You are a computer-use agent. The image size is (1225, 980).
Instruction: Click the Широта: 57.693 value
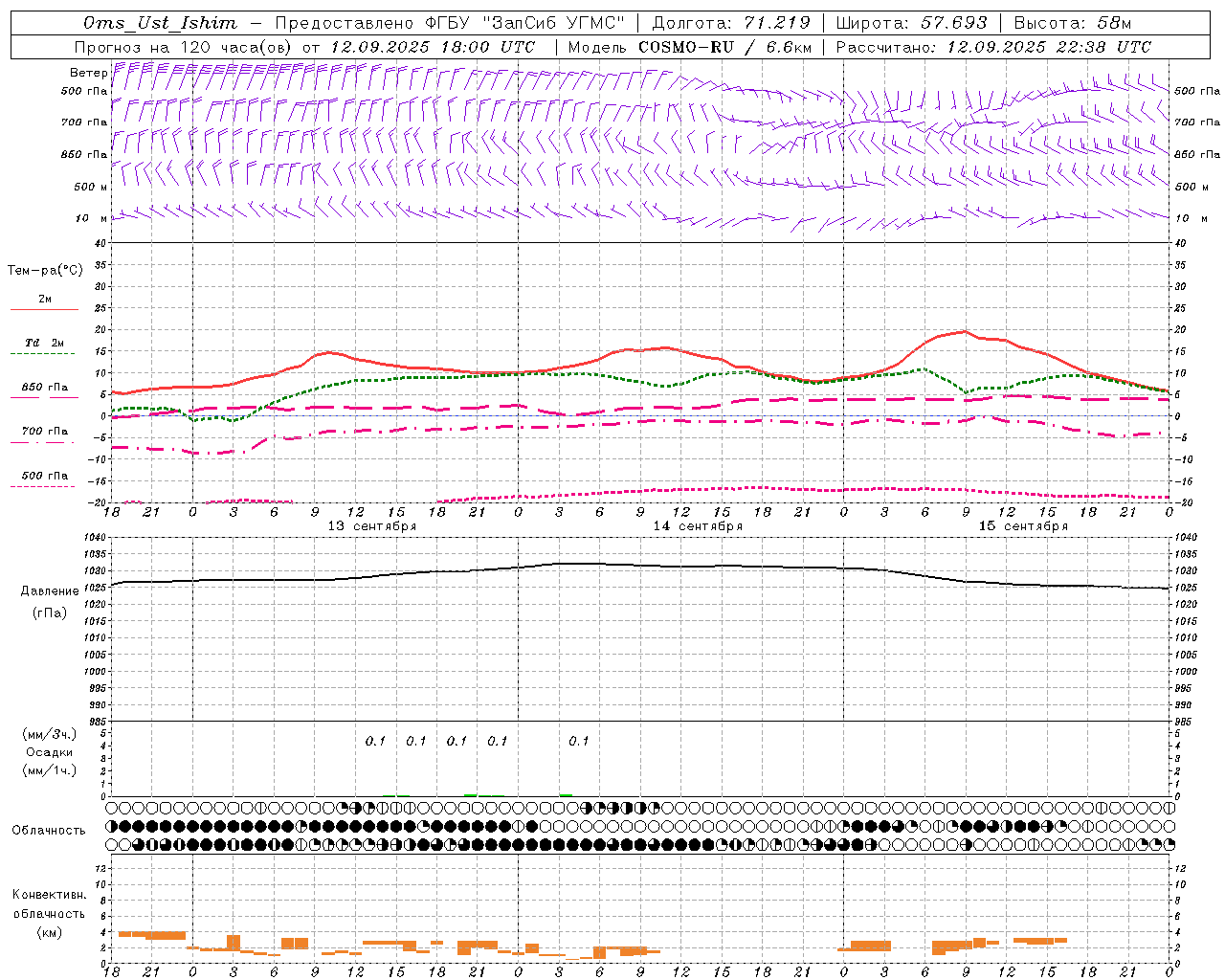(913, 23)
